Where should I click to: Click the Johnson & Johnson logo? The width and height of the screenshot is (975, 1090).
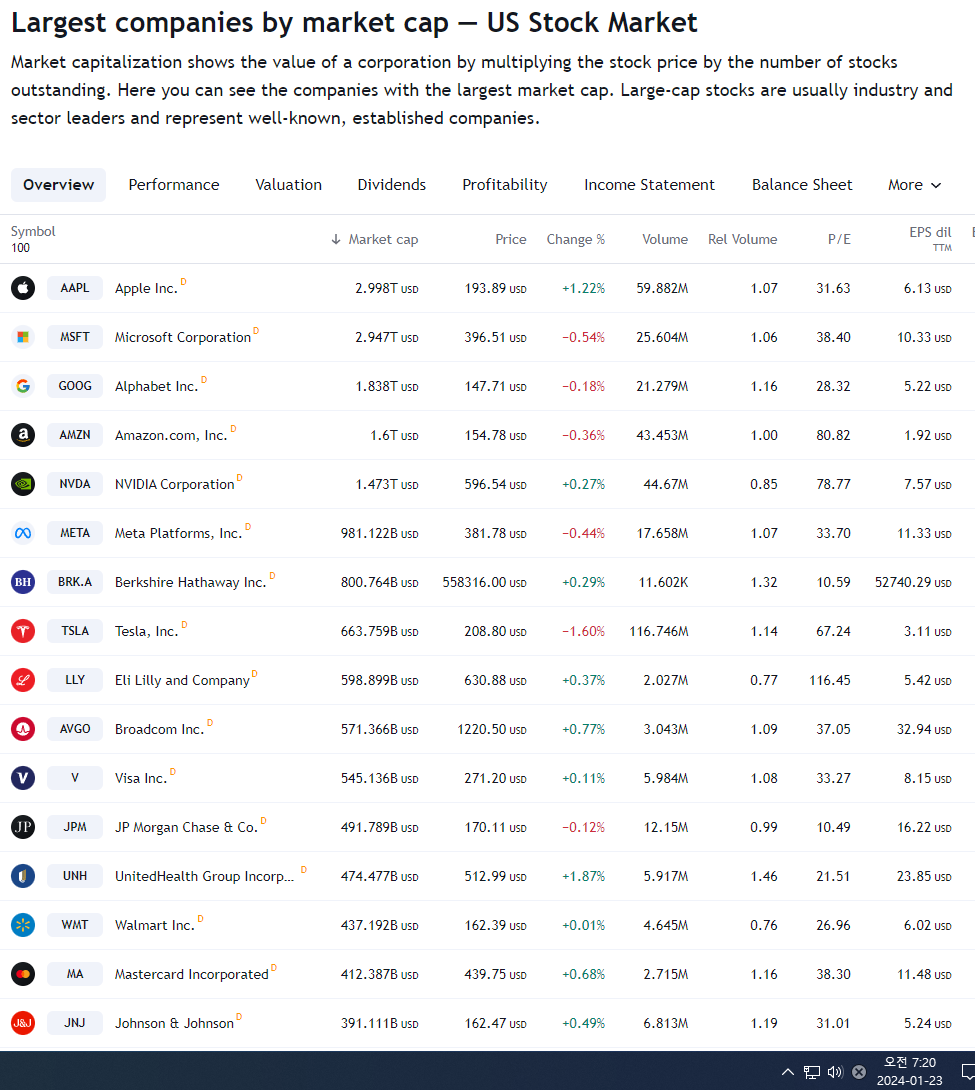[x=23, y=1023]
